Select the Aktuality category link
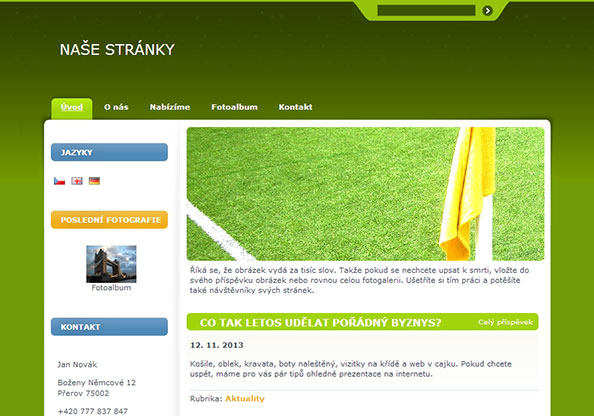This screenshot has height=416, width=594. tap(245, 399)
